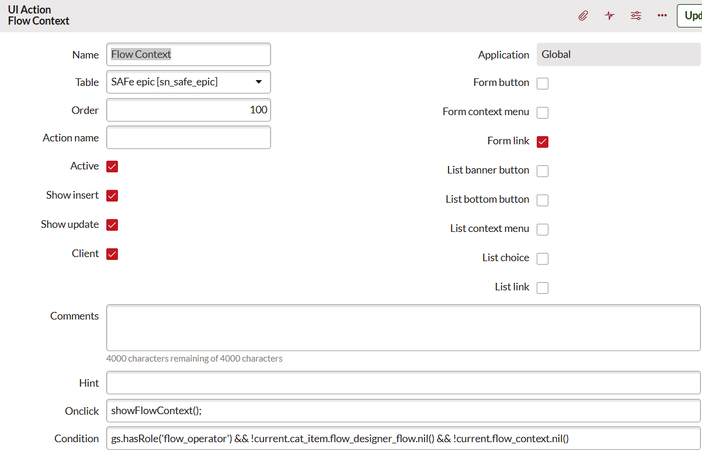Viewport: 702px width, 451px height.
Task: Enable the Form button checkbox
Action: pyautogui.click(x=543, y=83)
